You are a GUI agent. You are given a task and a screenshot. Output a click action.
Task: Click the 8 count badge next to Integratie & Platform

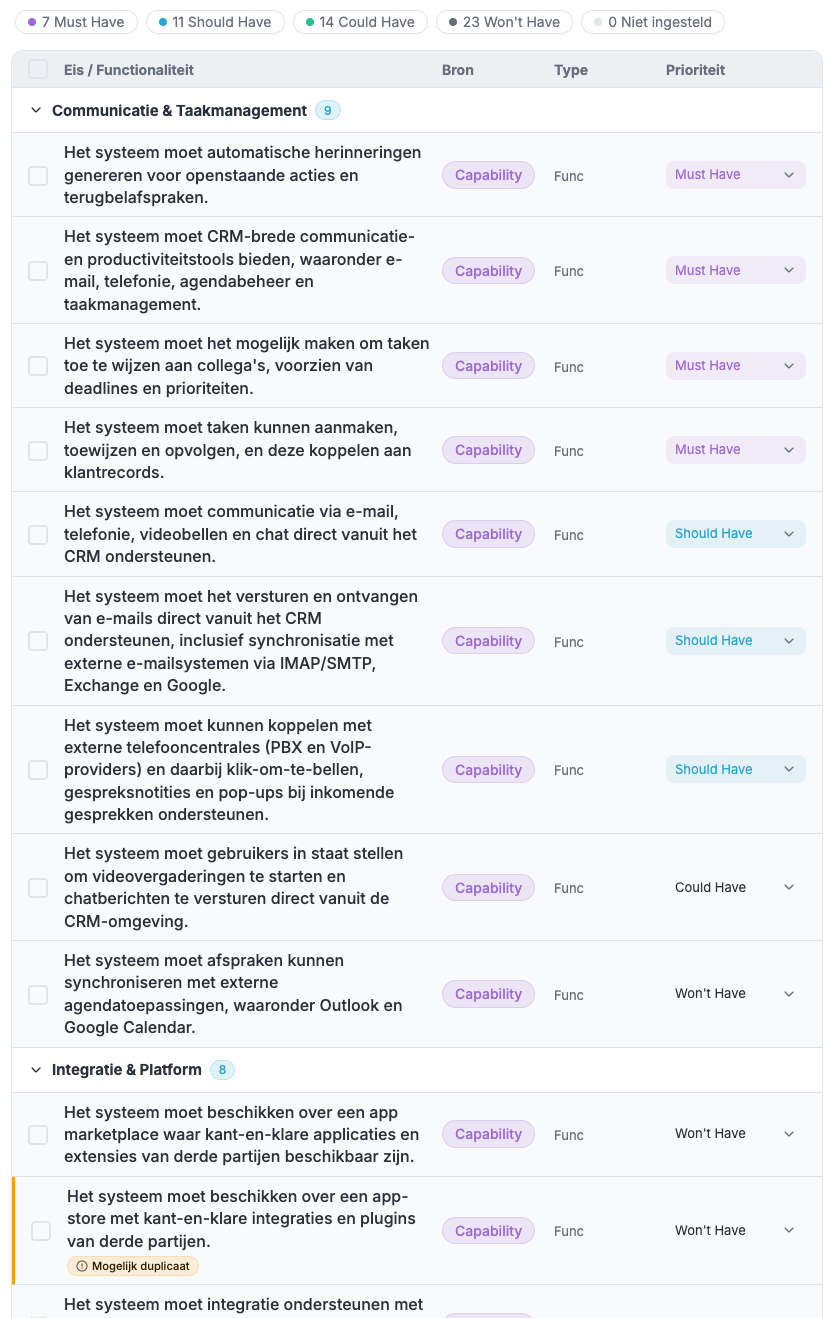pyautogui.click(x=222, y=1069)
